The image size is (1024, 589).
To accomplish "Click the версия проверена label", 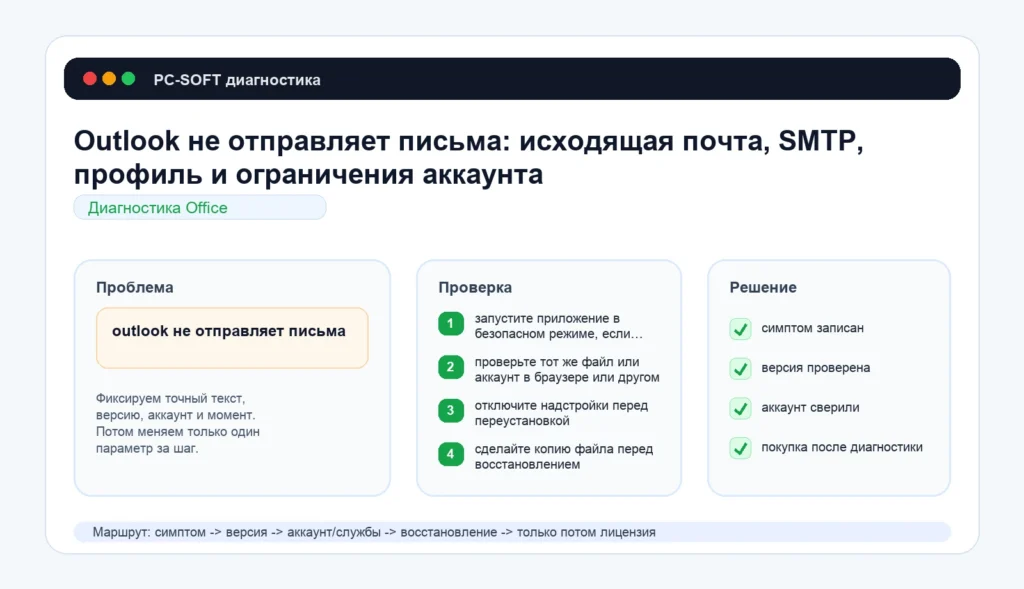I will (816, 368).
